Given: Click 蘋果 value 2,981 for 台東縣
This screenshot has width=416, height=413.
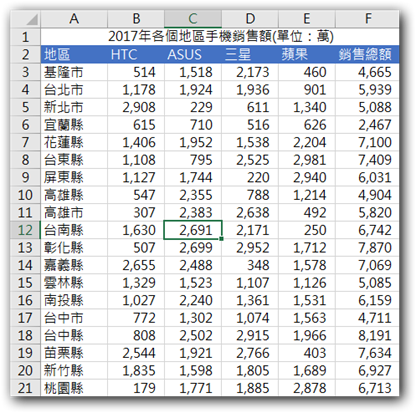Looking at the screenshot, I should 307,160.
